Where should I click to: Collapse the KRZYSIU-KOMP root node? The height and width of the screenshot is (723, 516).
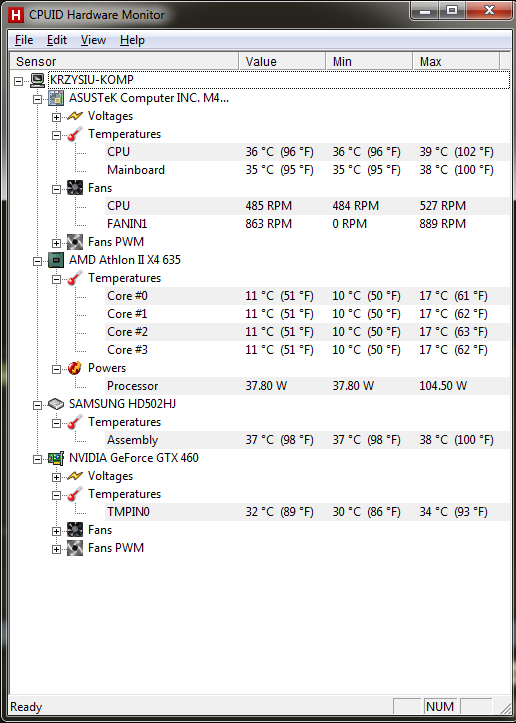tap(18, 81)
